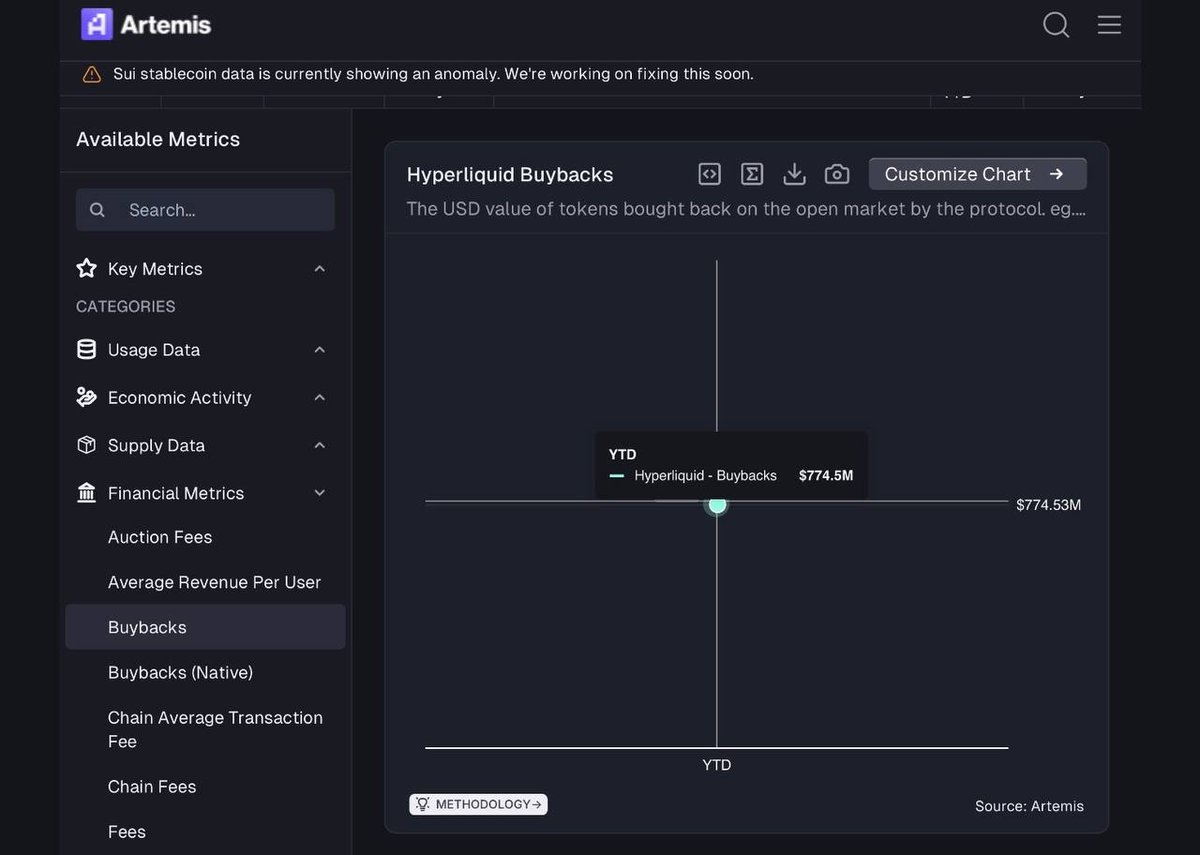Select the Auction Fees metric
The image size is (1200, 855).
coord(160,537)
